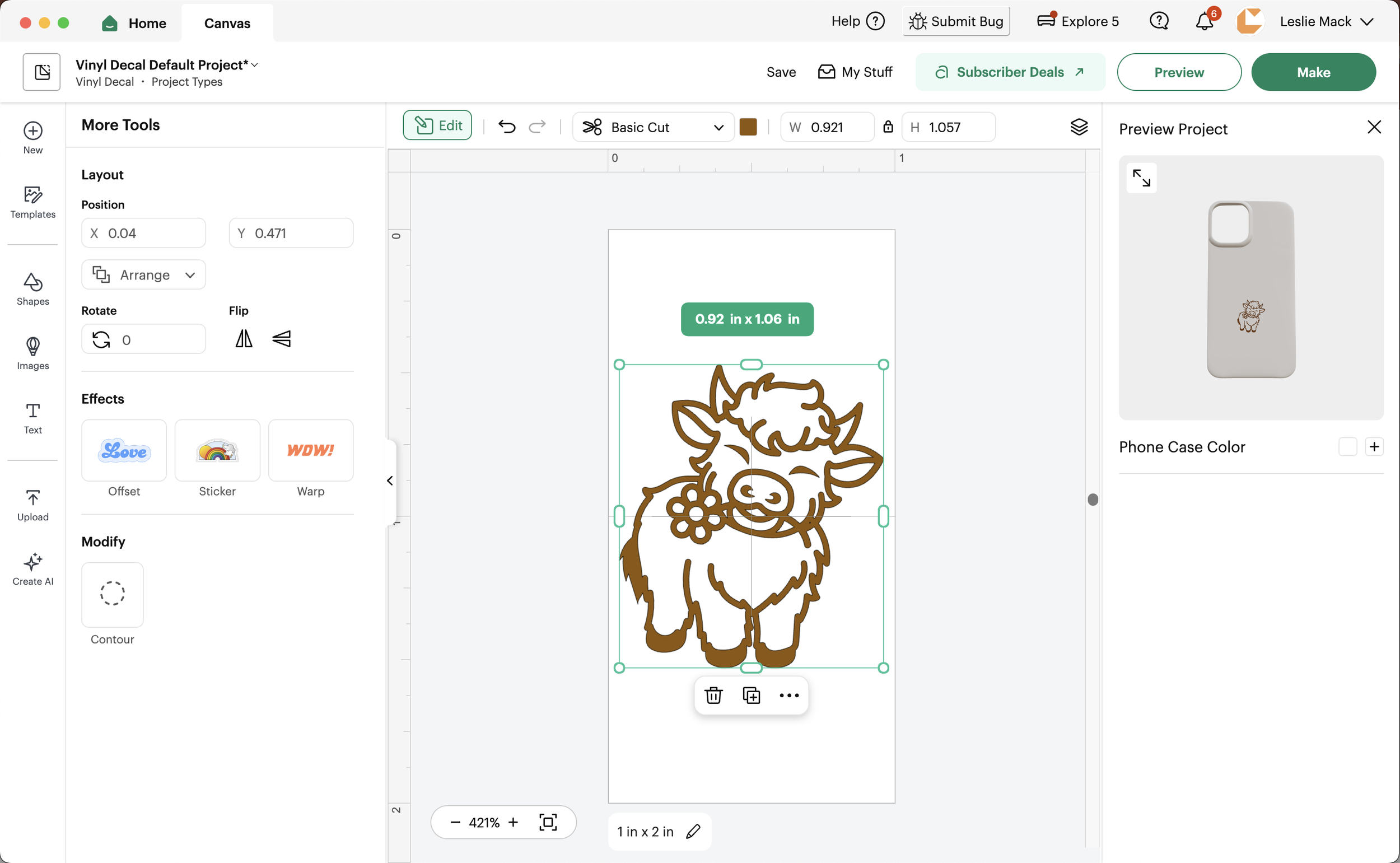Viewport: 1400px width, 863px height.
Task: Select the Contour modify tool
Action: pos(113,594)
